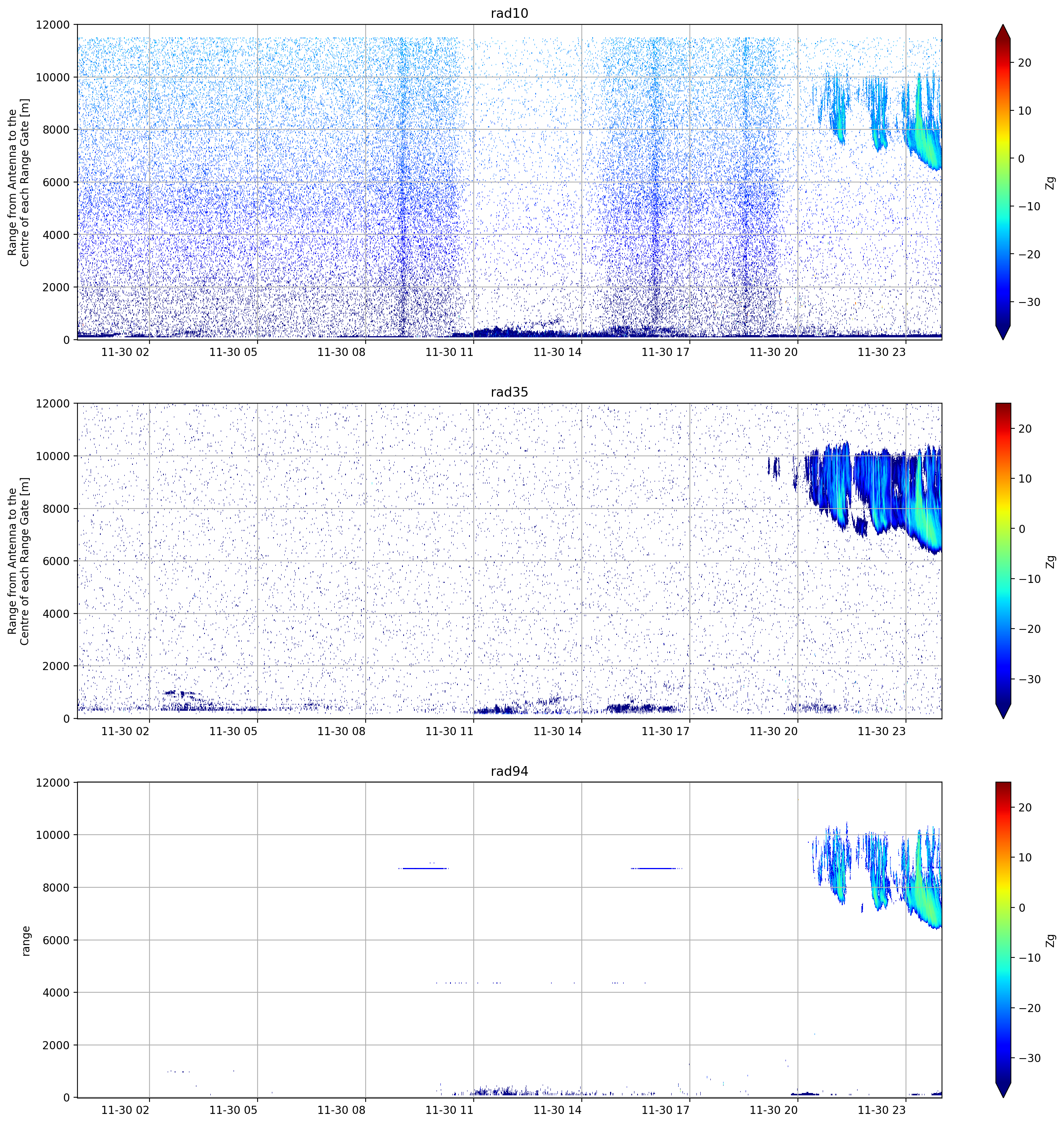Click the '11-30 02' tick under rad10

[125, 352]
